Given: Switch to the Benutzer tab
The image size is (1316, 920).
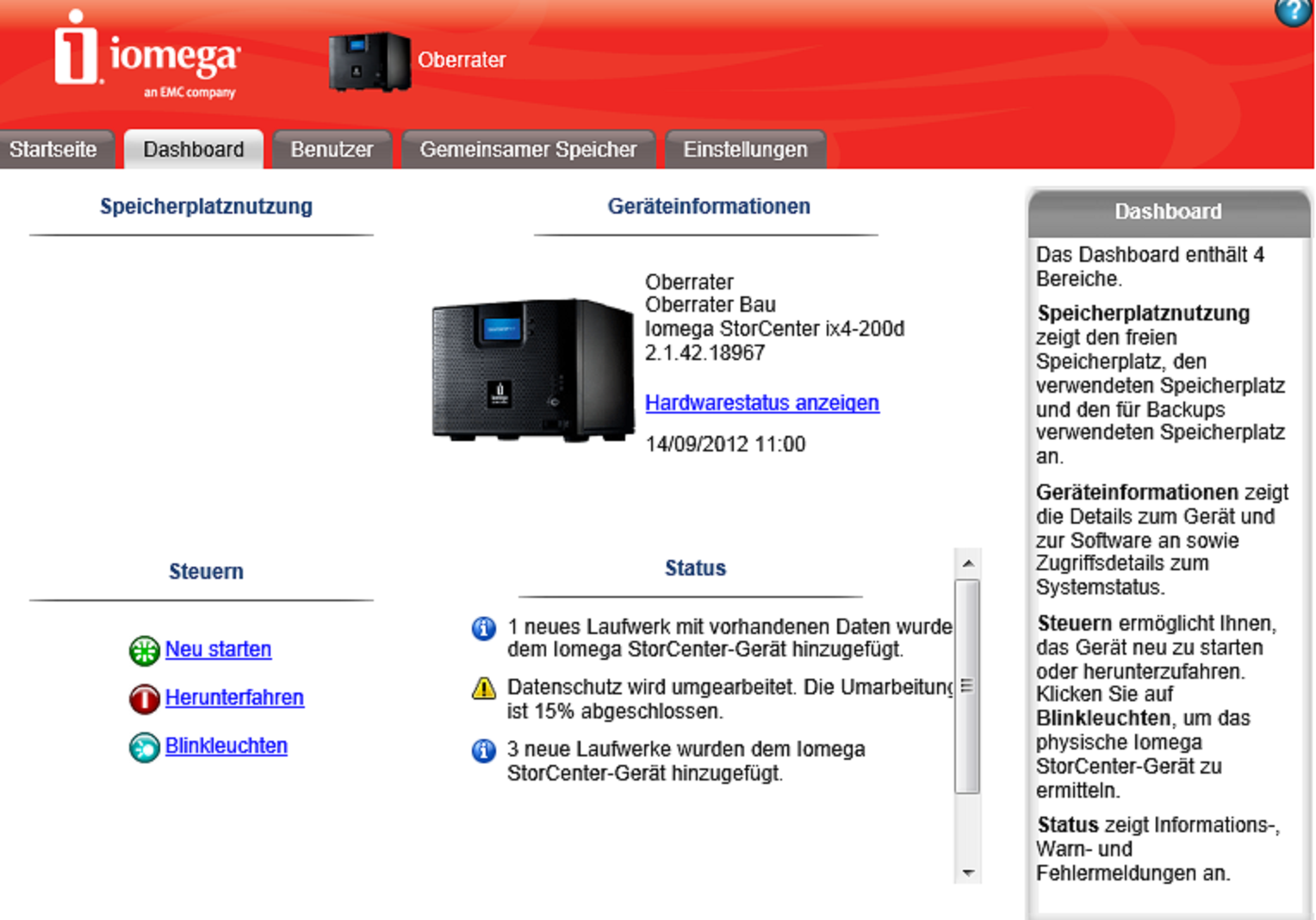Looking at the screenshot, I should click(x=332, y=149).
